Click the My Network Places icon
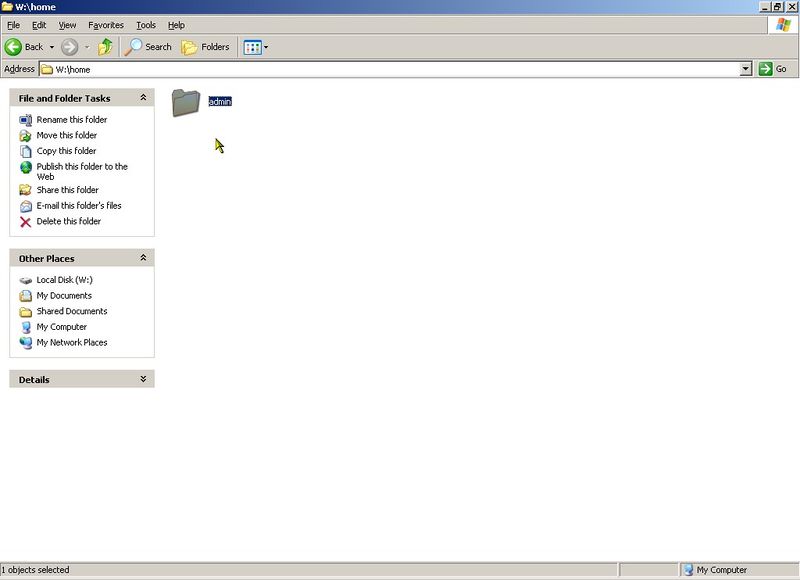 [x=26, y=343]
